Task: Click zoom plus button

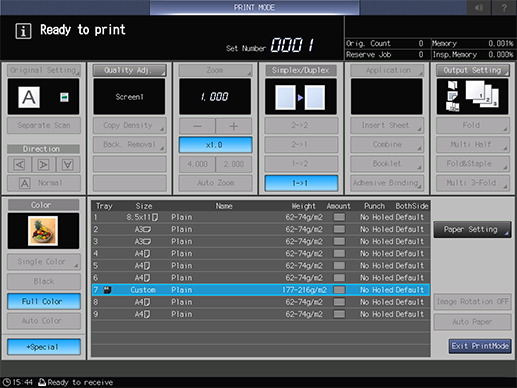Action: [x=234, y=126]
